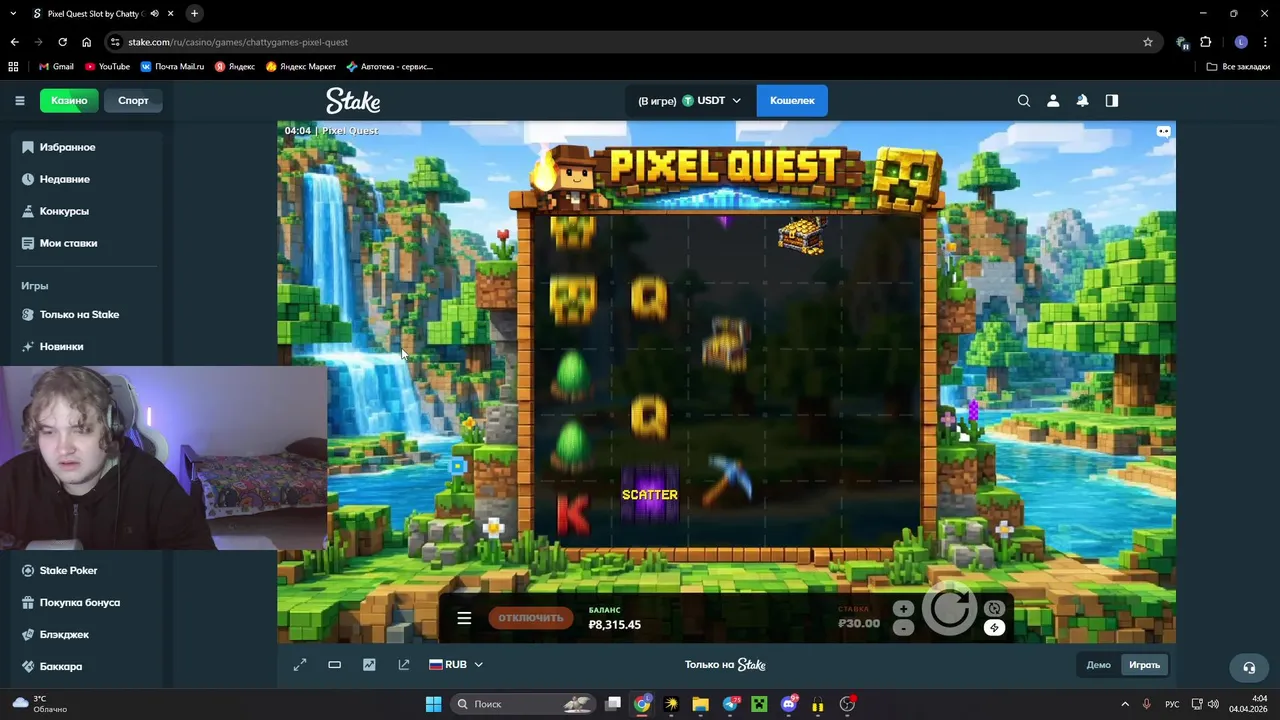1280x720 pixels.
Task: Open the Спорт tab
Action: [133, 100]
